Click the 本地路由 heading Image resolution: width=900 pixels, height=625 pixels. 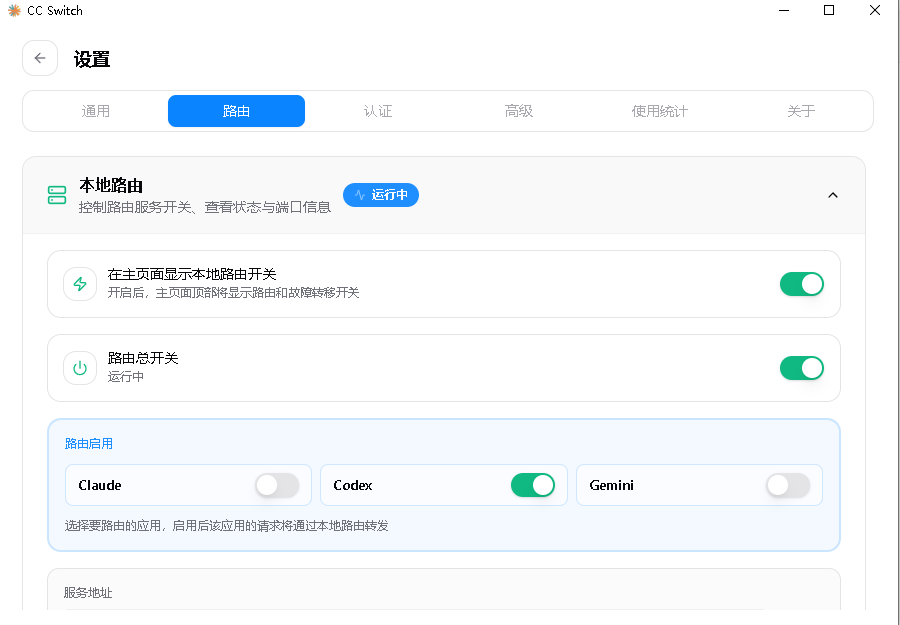coord(111,185)
